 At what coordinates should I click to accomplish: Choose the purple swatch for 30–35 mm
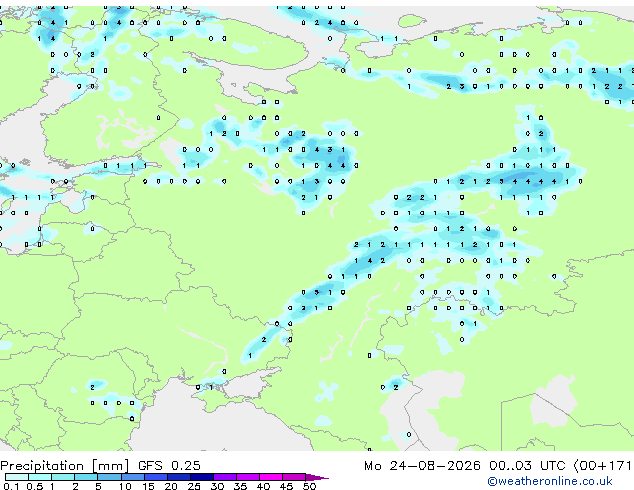(225, 477)
